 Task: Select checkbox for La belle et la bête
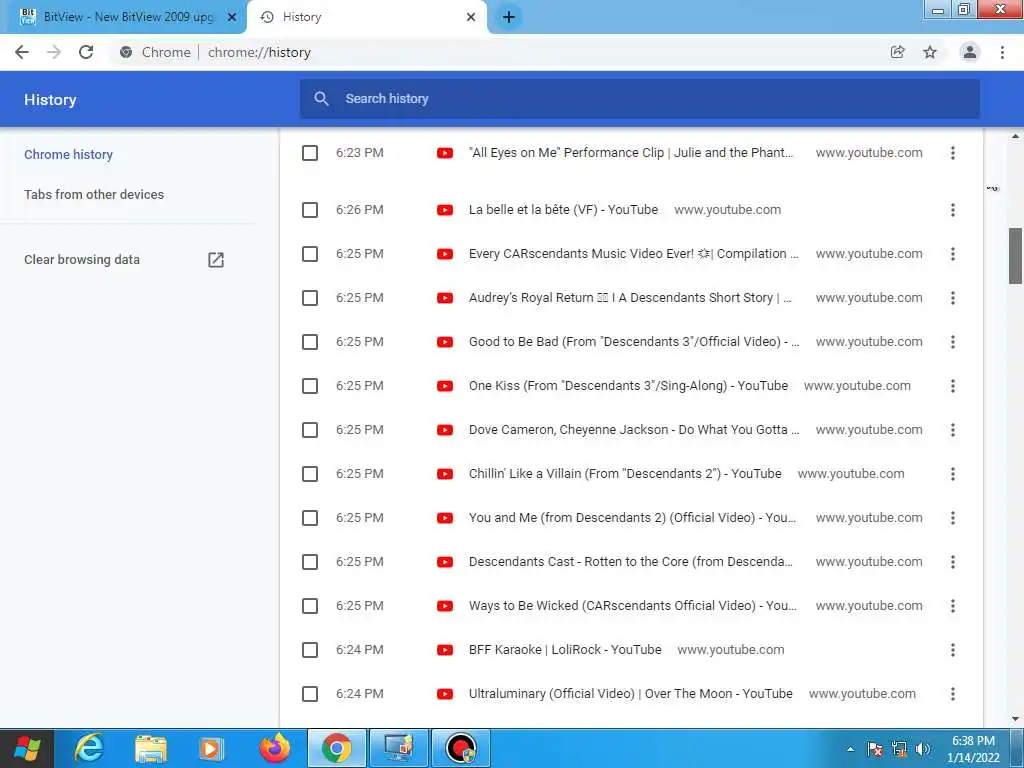tap(310, 210)
